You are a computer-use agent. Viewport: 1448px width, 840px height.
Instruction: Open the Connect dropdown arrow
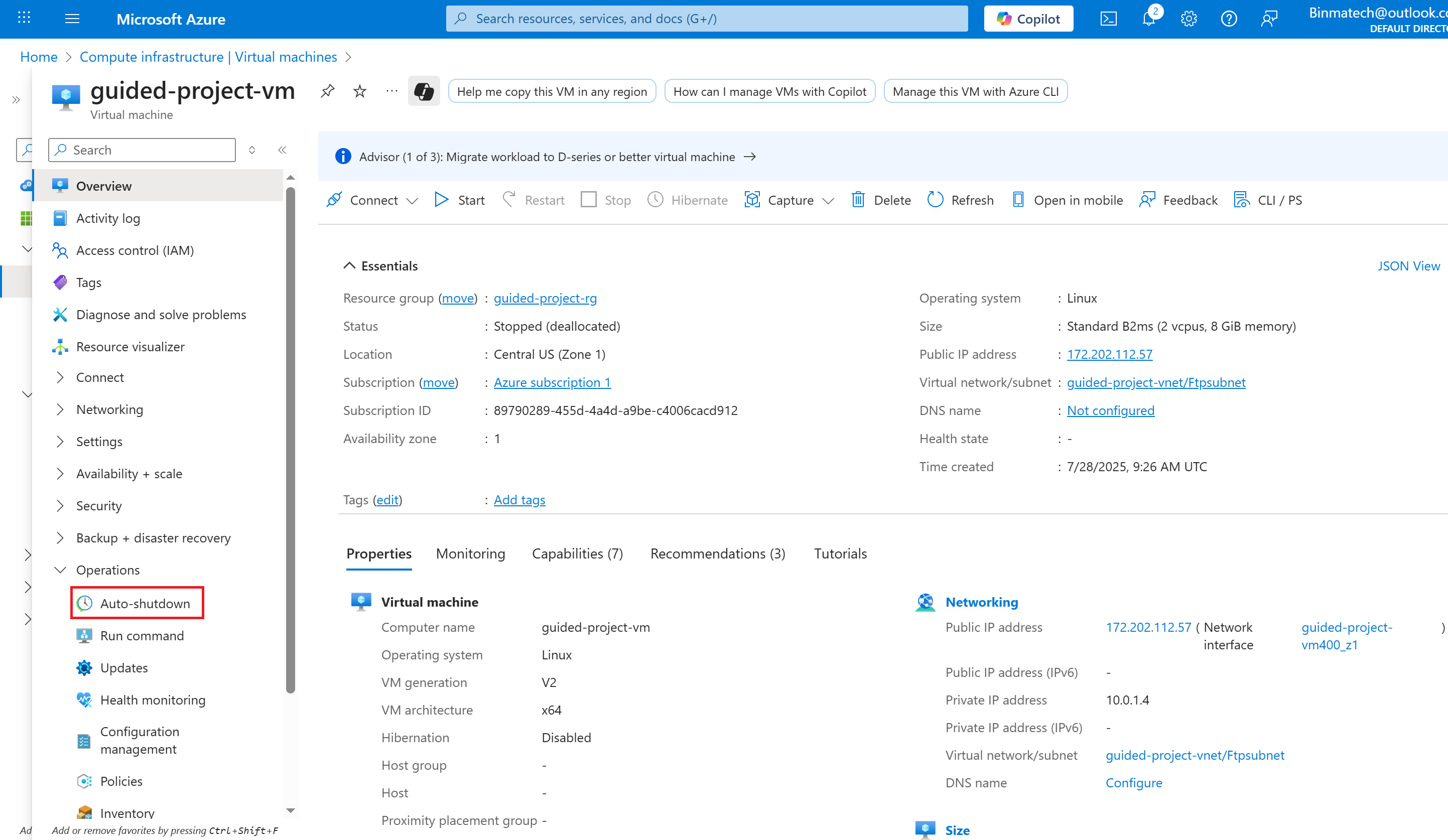[412, 201]
